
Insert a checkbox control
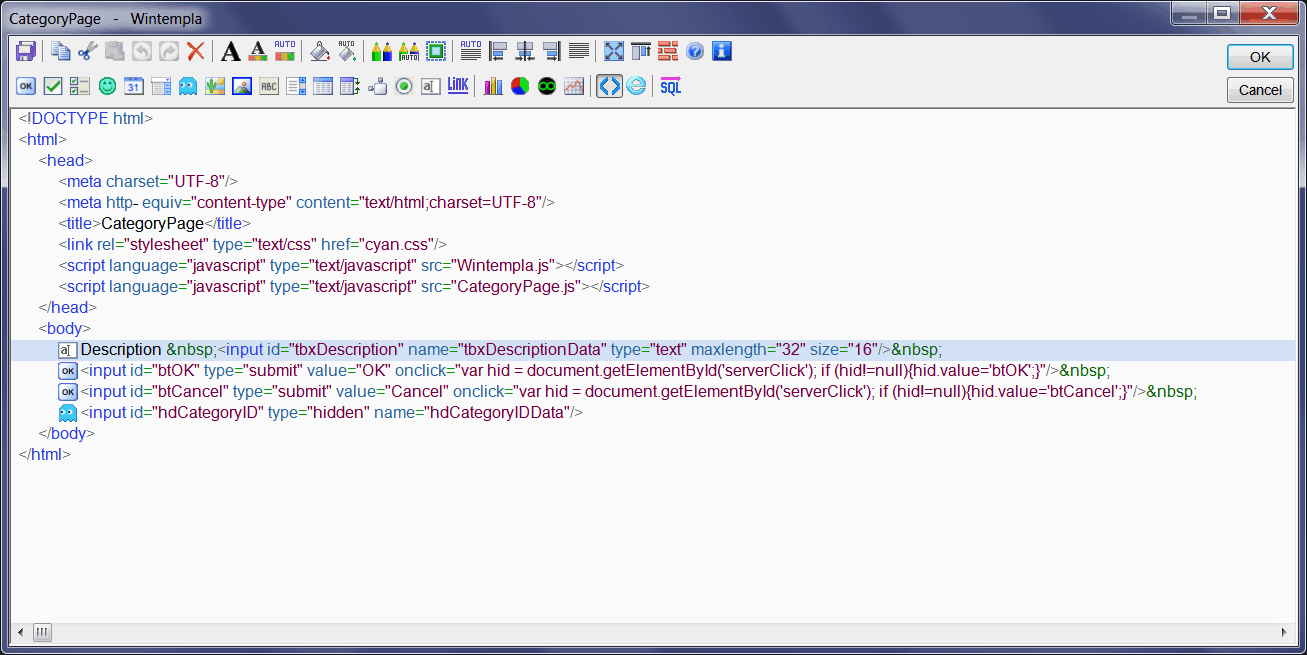(x=53, y=86)
